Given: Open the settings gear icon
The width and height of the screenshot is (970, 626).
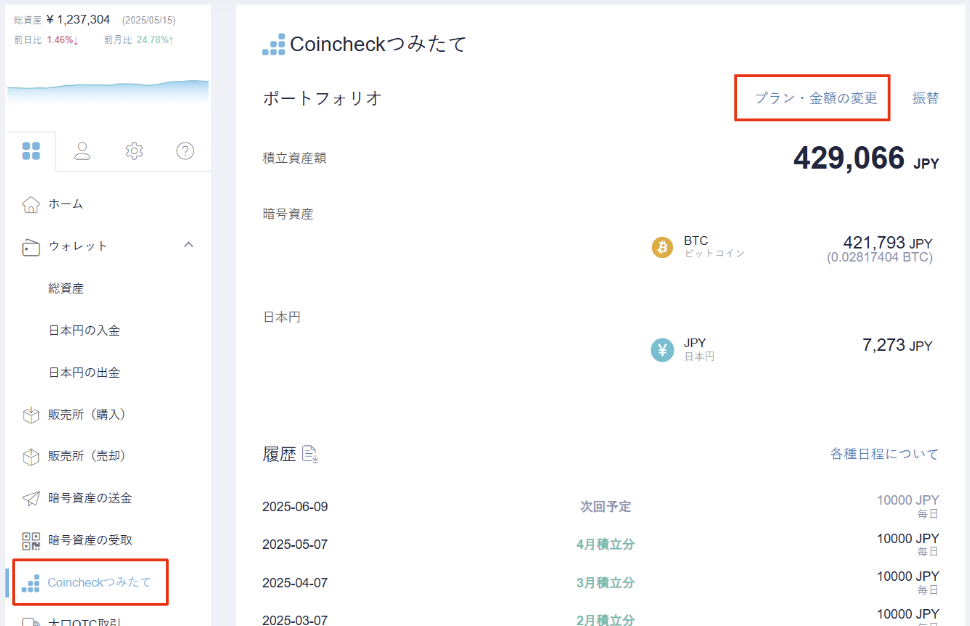Looking at the screenshot, I should [134, 151].
